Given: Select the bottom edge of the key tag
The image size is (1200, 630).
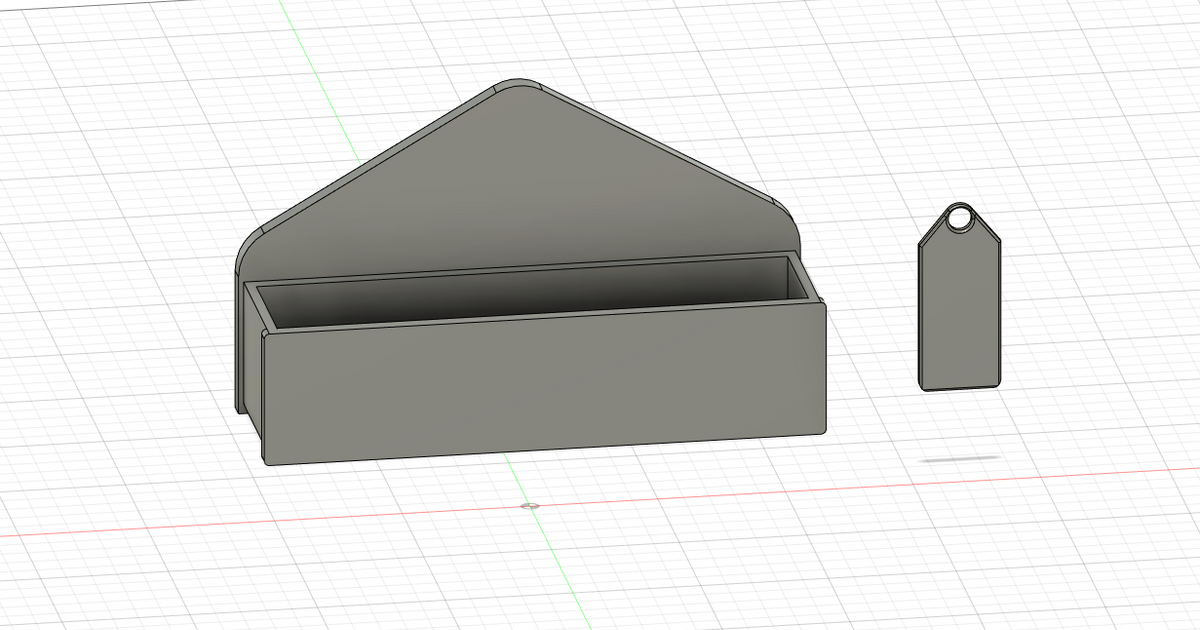Looking at the screenshot, I should [960, 387].
